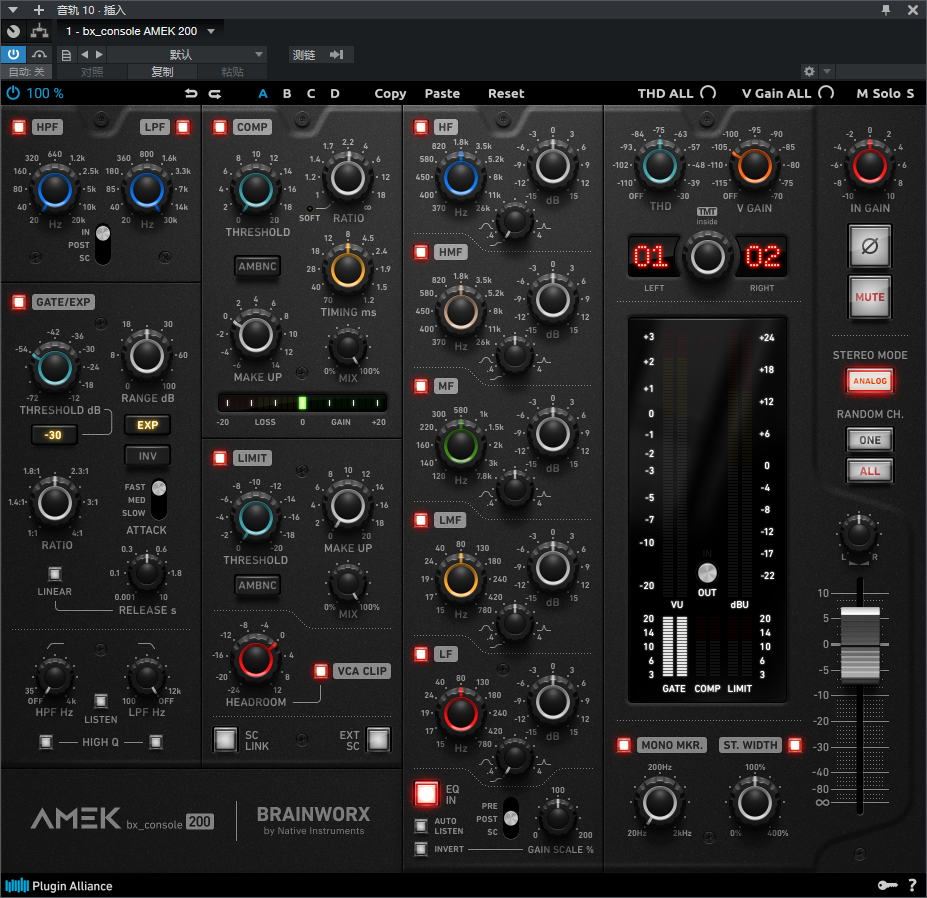Open the insert menu triangle at top-left

(x=13, y=10)
